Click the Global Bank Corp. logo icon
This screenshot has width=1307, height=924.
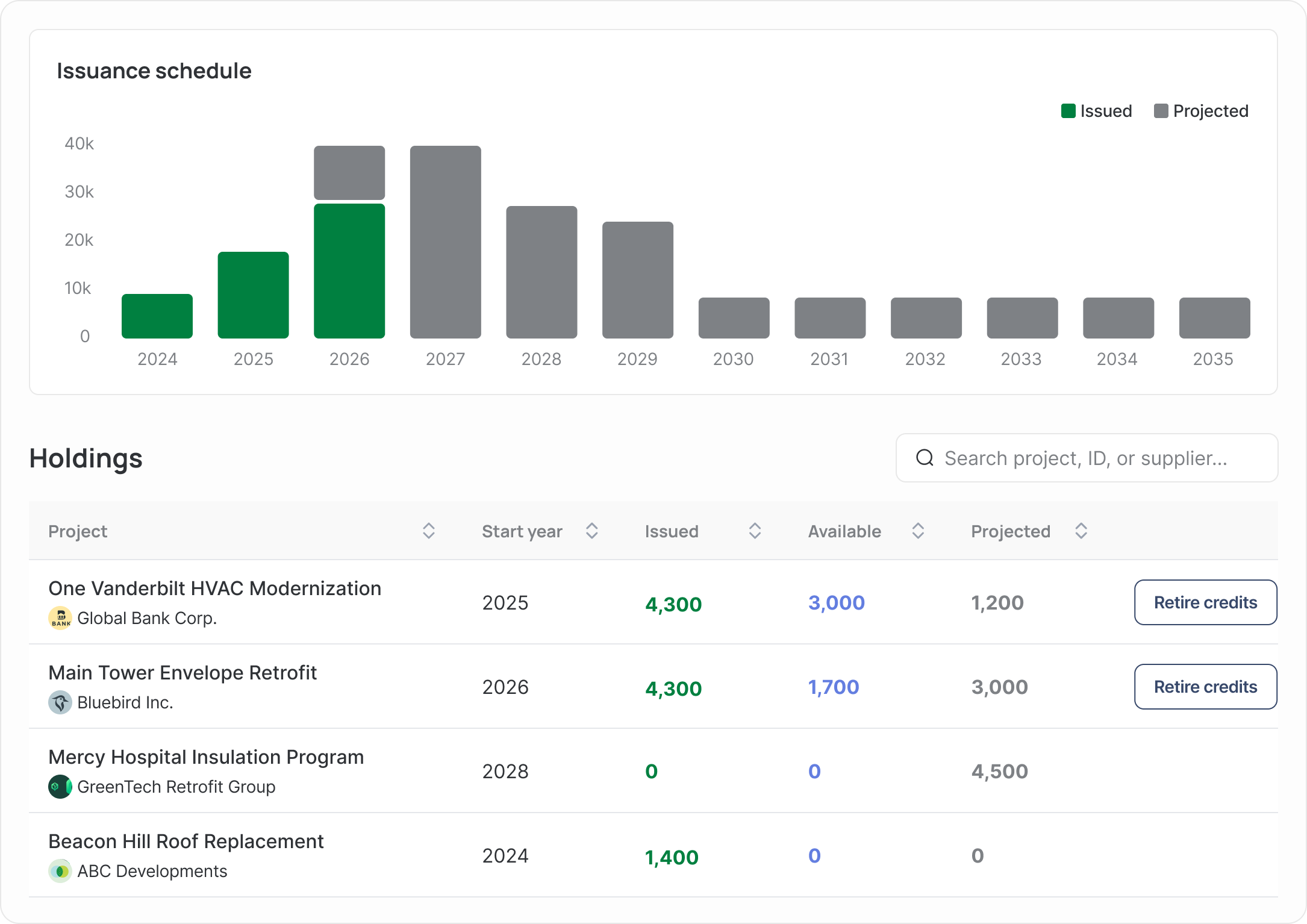[x=60, y=618]
